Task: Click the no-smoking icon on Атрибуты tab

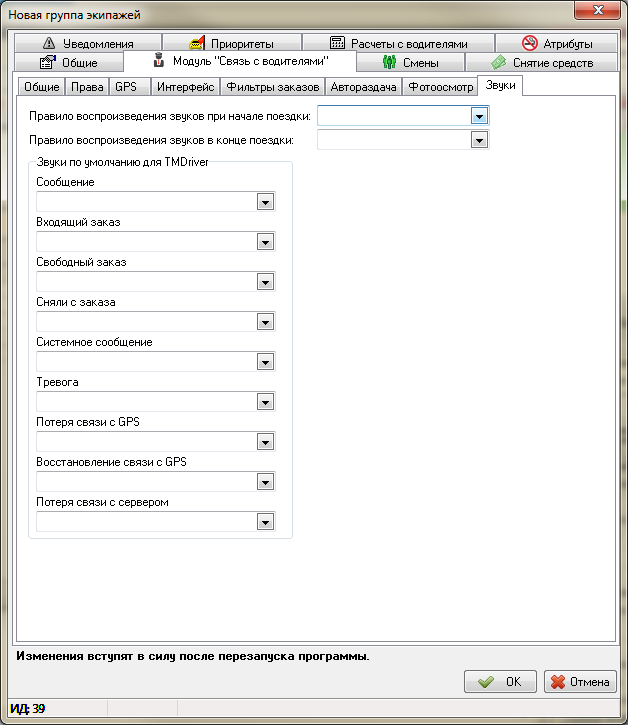Action: [530, 44]
